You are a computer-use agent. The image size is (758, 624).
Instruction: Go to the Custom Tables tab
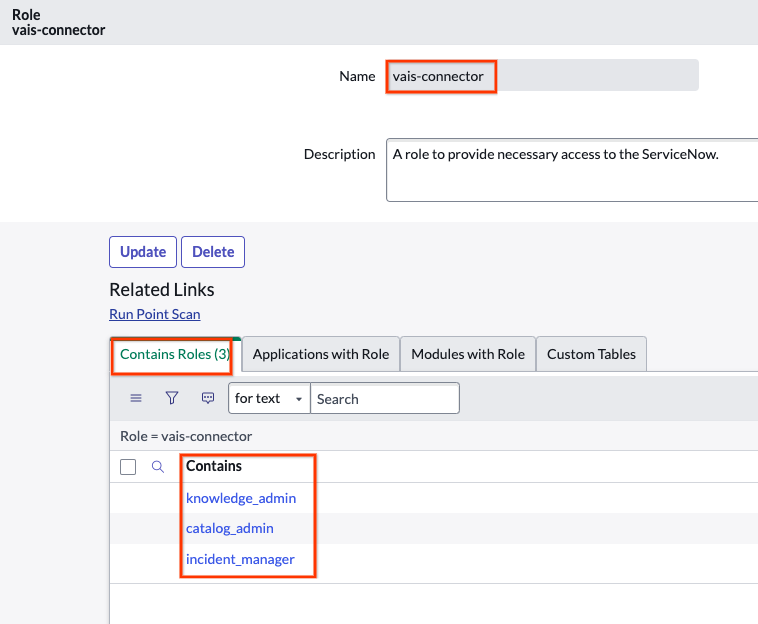pos(591,355)
